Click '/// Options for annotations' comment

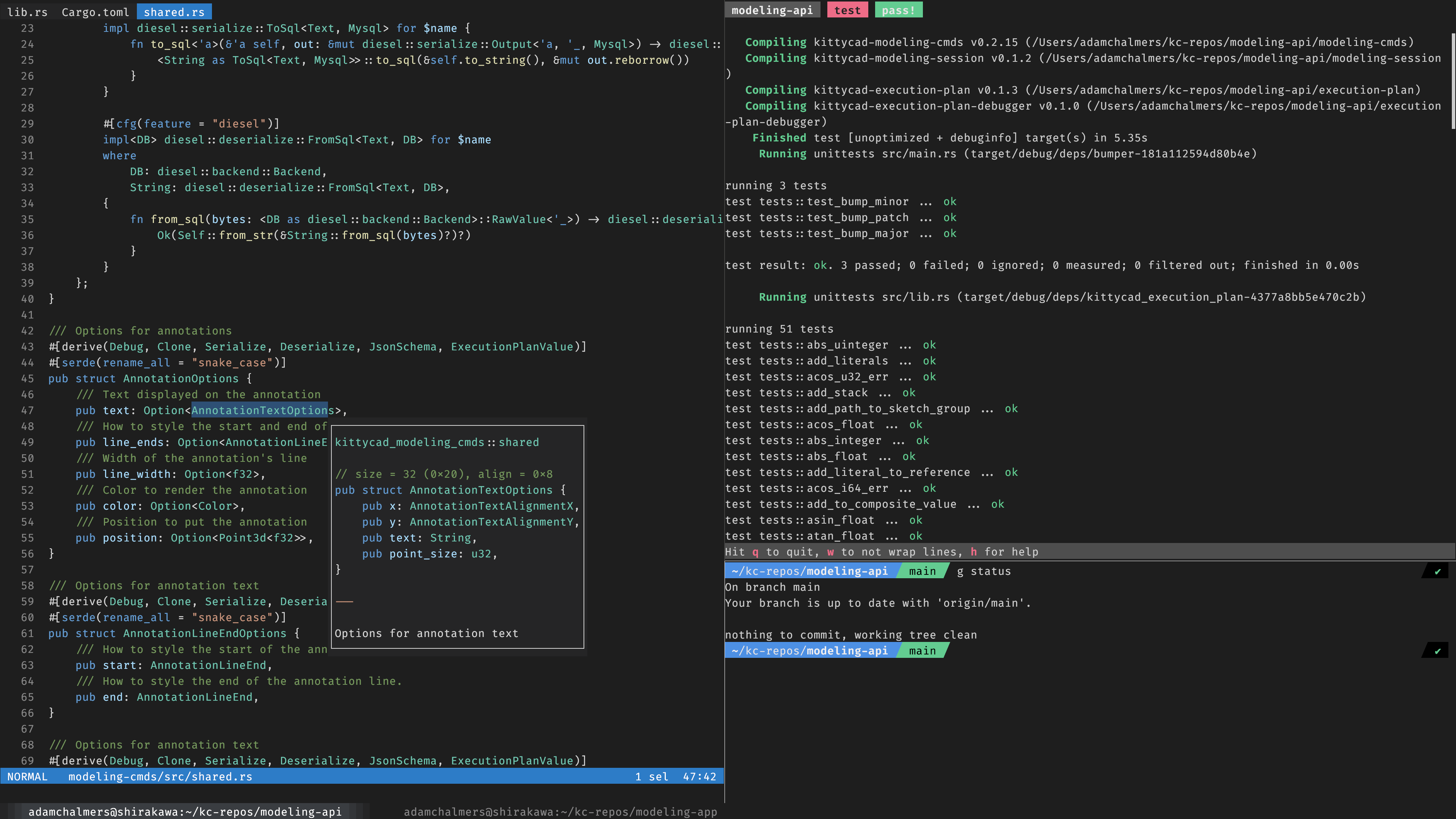pos(140,331)
